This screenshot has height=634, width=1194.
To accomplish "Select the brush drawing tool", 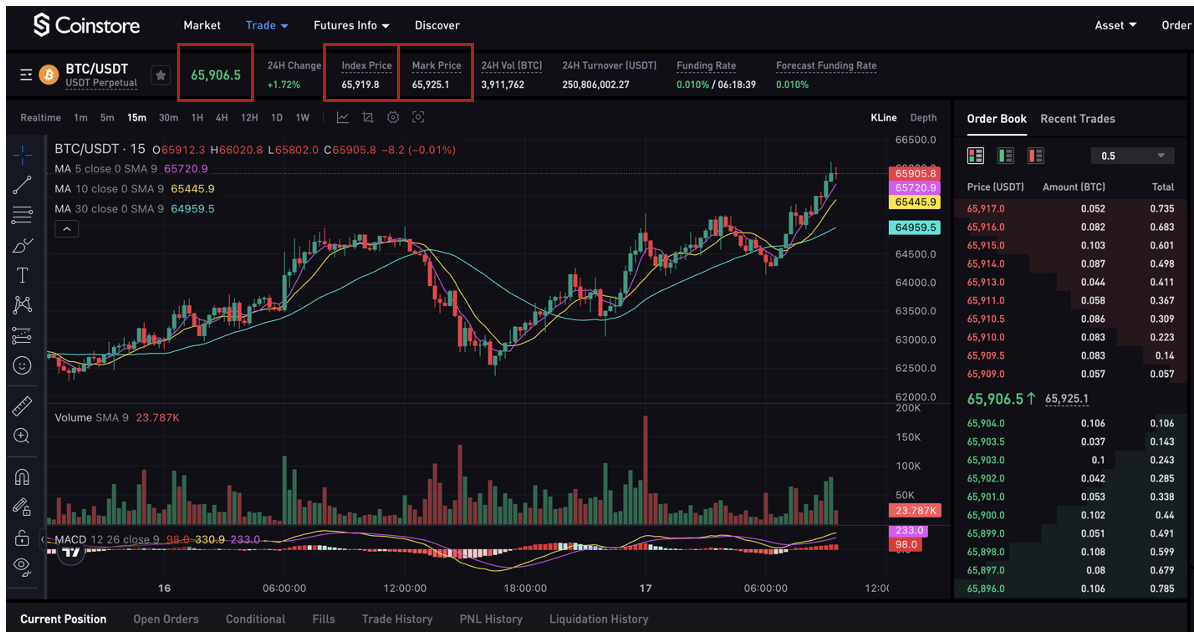I will pos(22,246).
